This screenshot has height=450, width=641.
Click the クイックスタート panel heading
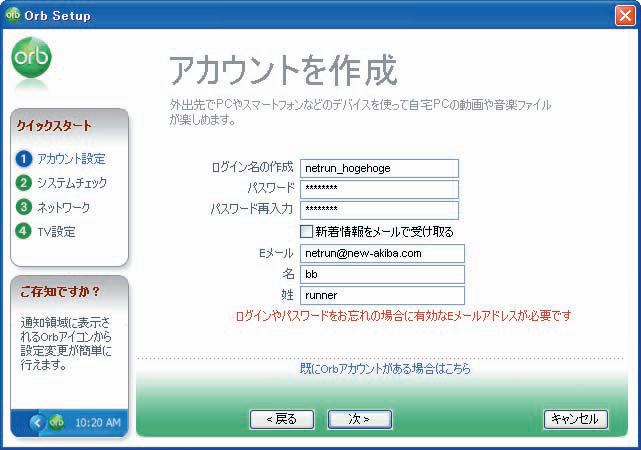54,125
